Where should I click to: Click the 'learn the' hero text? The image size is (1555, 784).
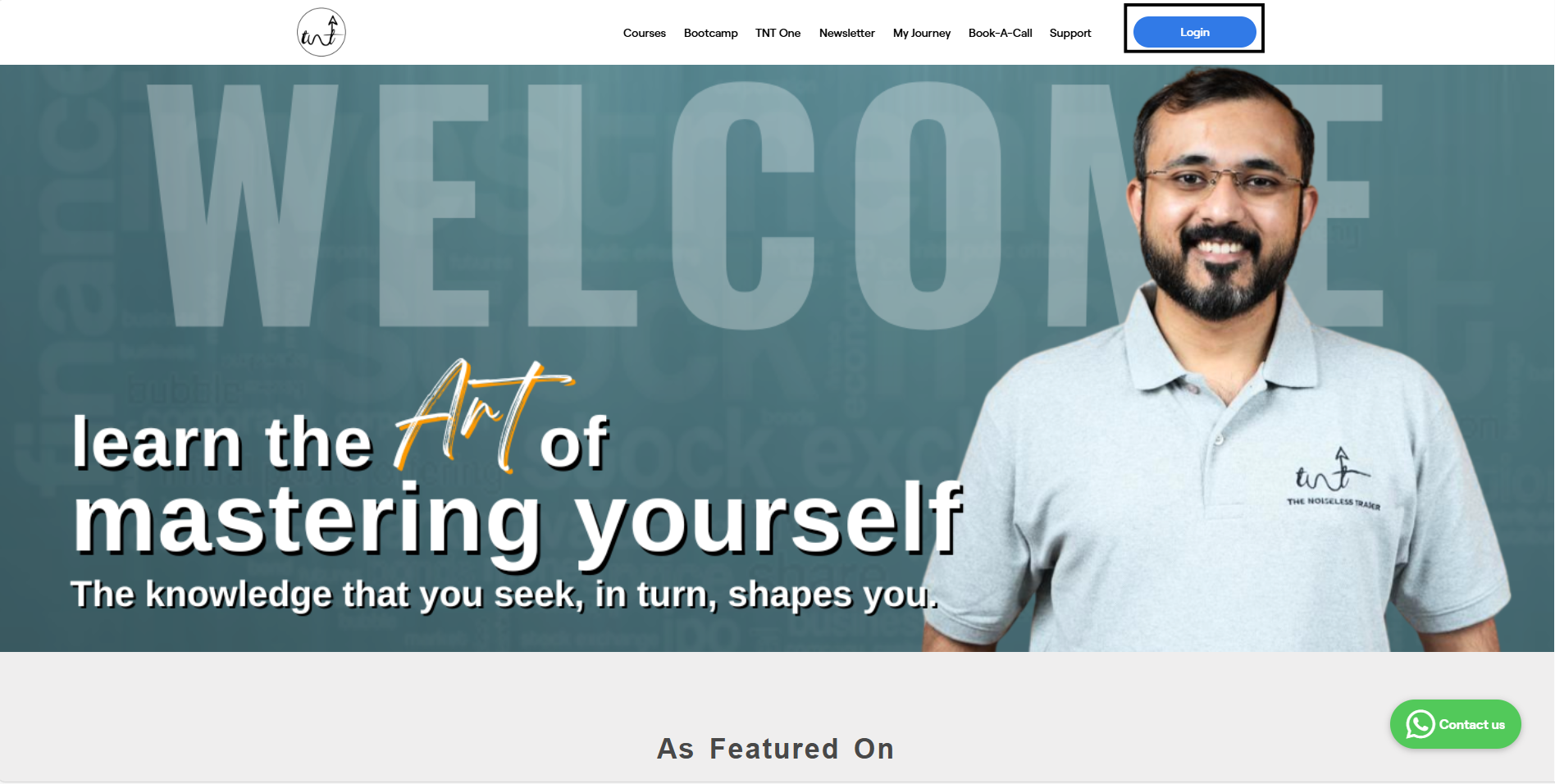pos(222,443)
